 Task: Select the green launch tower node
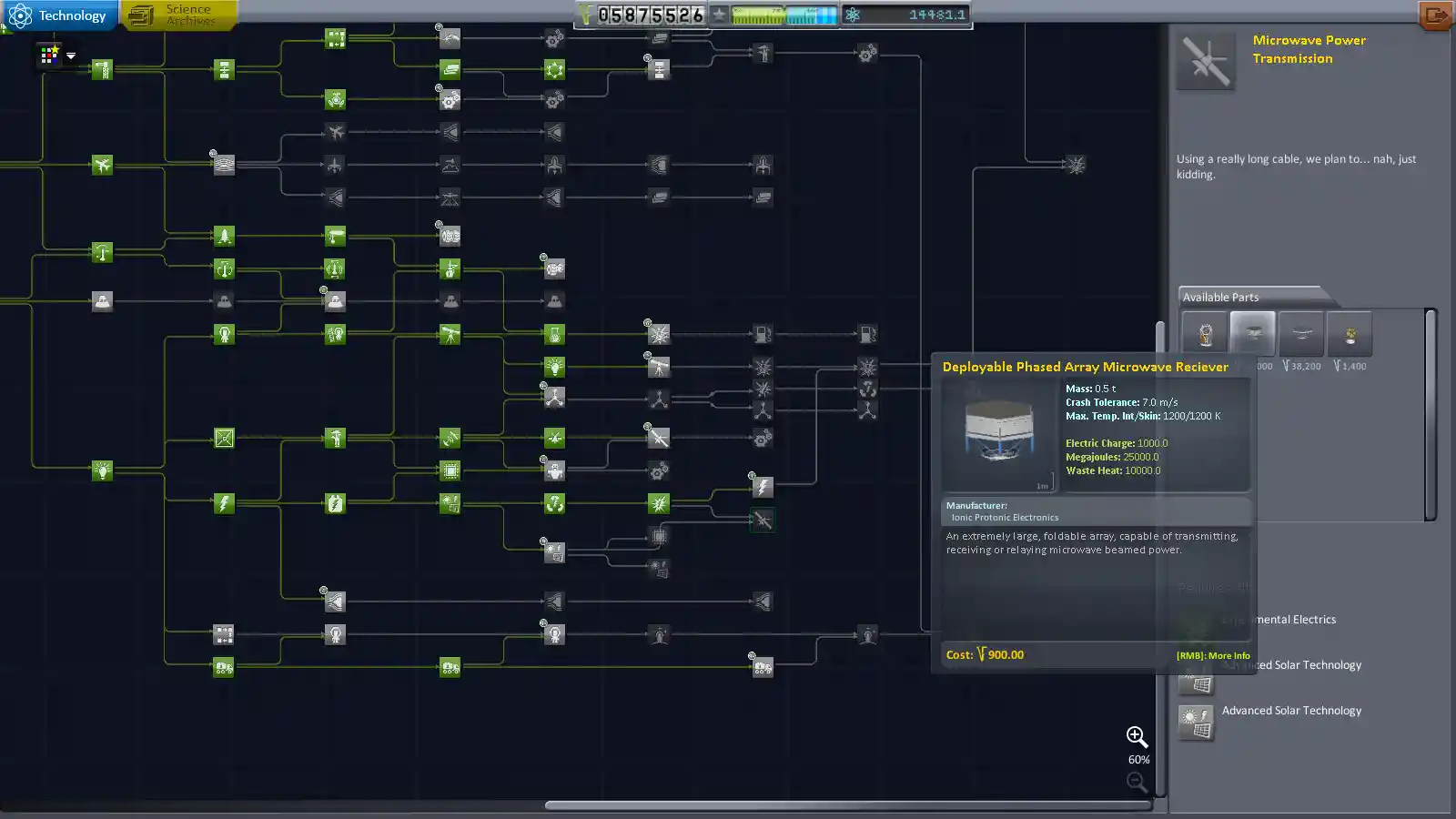coord(102,69)
